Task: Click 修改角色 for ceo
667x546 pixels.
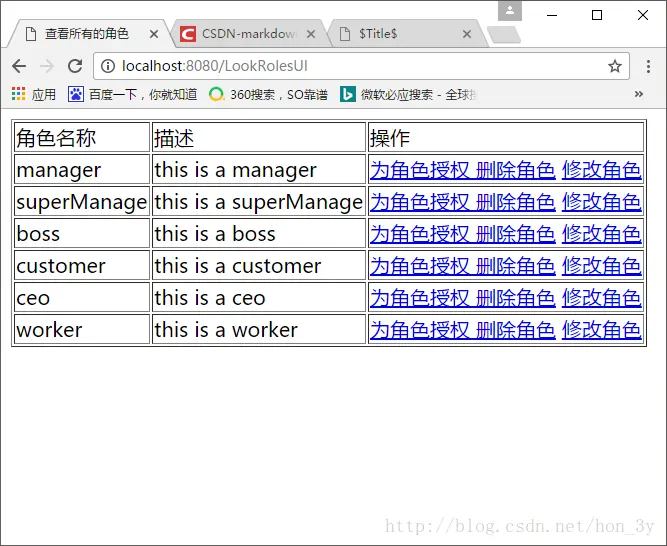Action: (x=601, y=298)
